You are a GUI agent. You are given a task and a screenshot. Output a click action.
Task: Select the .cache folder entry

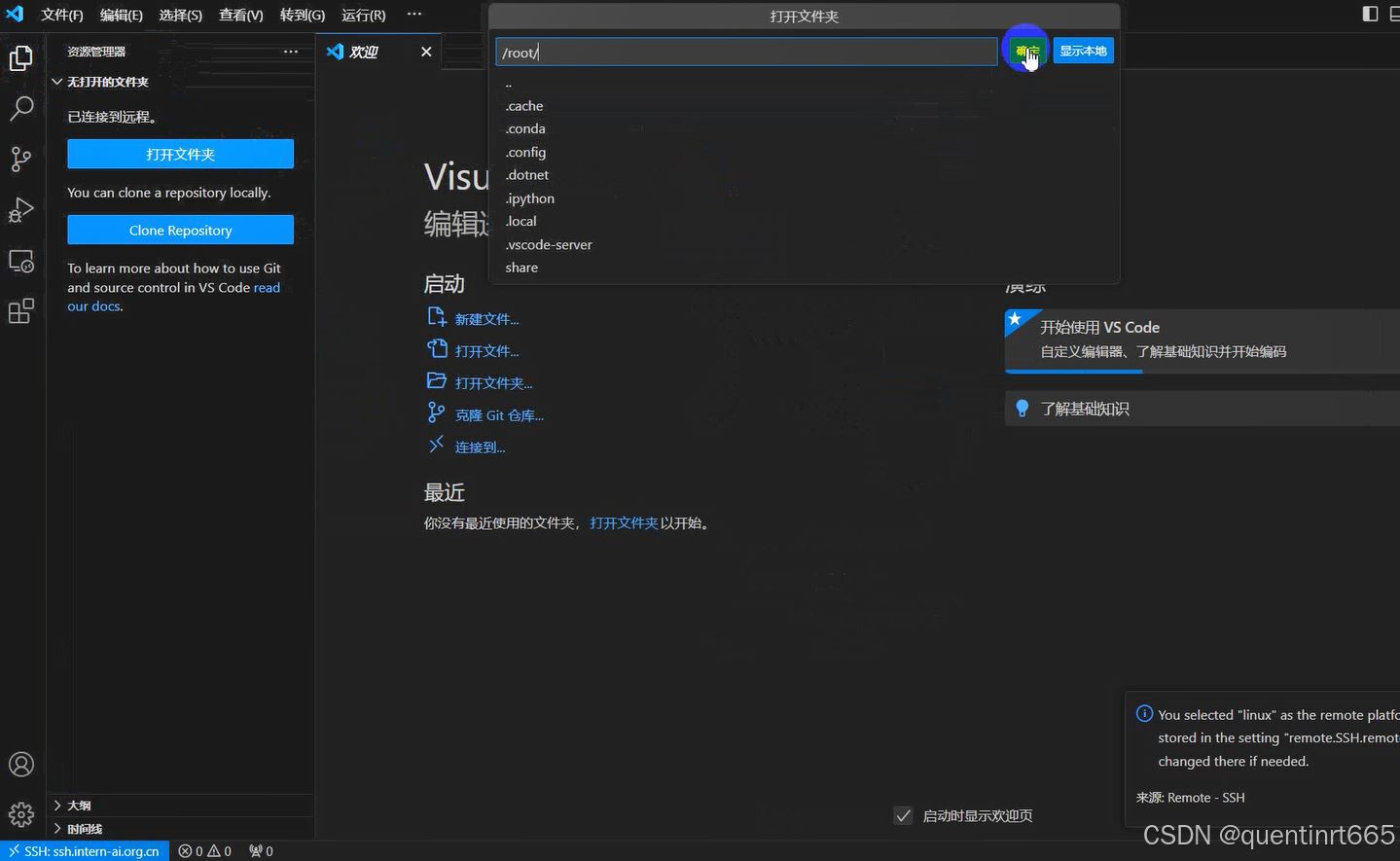pos(804,106)
